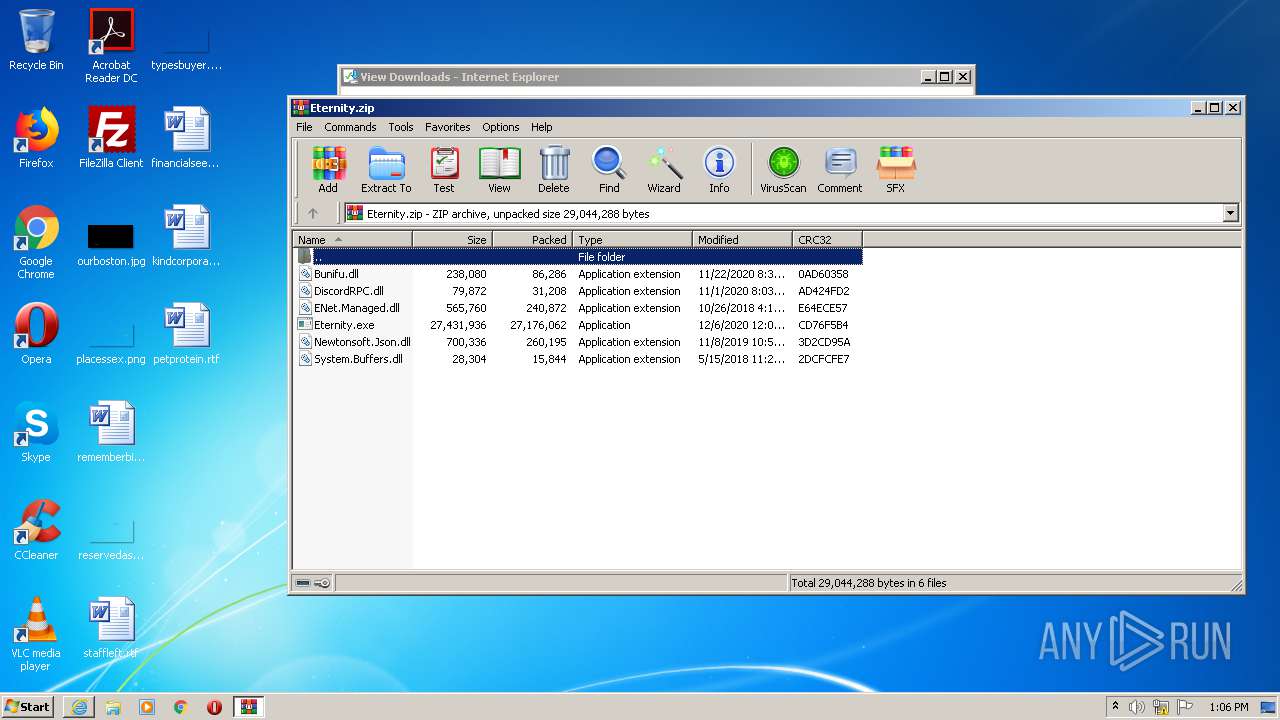Click the Add toolbar icon in WinRAR
1280x720 pixels.
(328, 169)
